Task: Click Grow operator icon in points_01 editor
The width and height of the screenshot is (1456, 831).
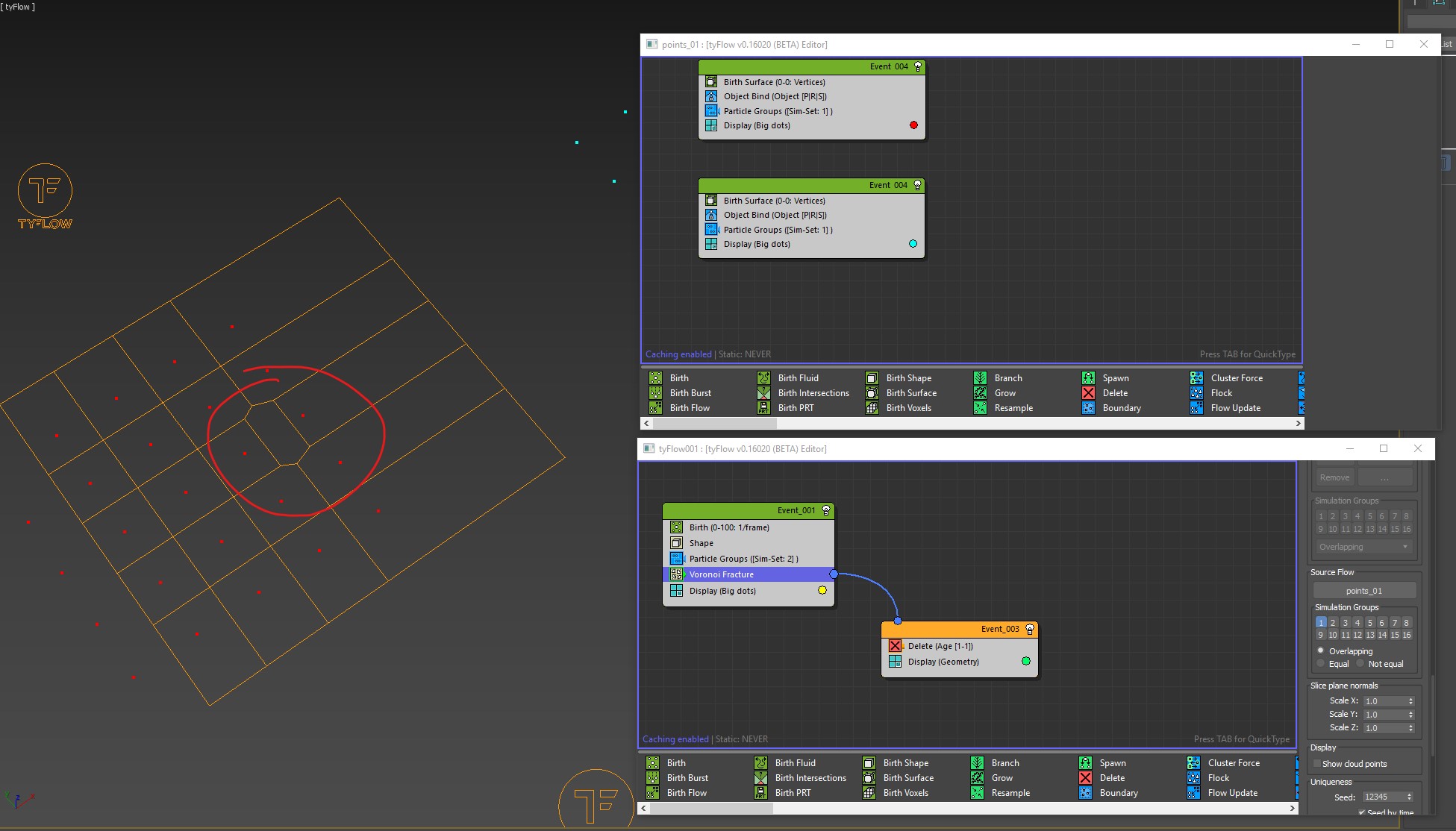Action: click(980, 393)
